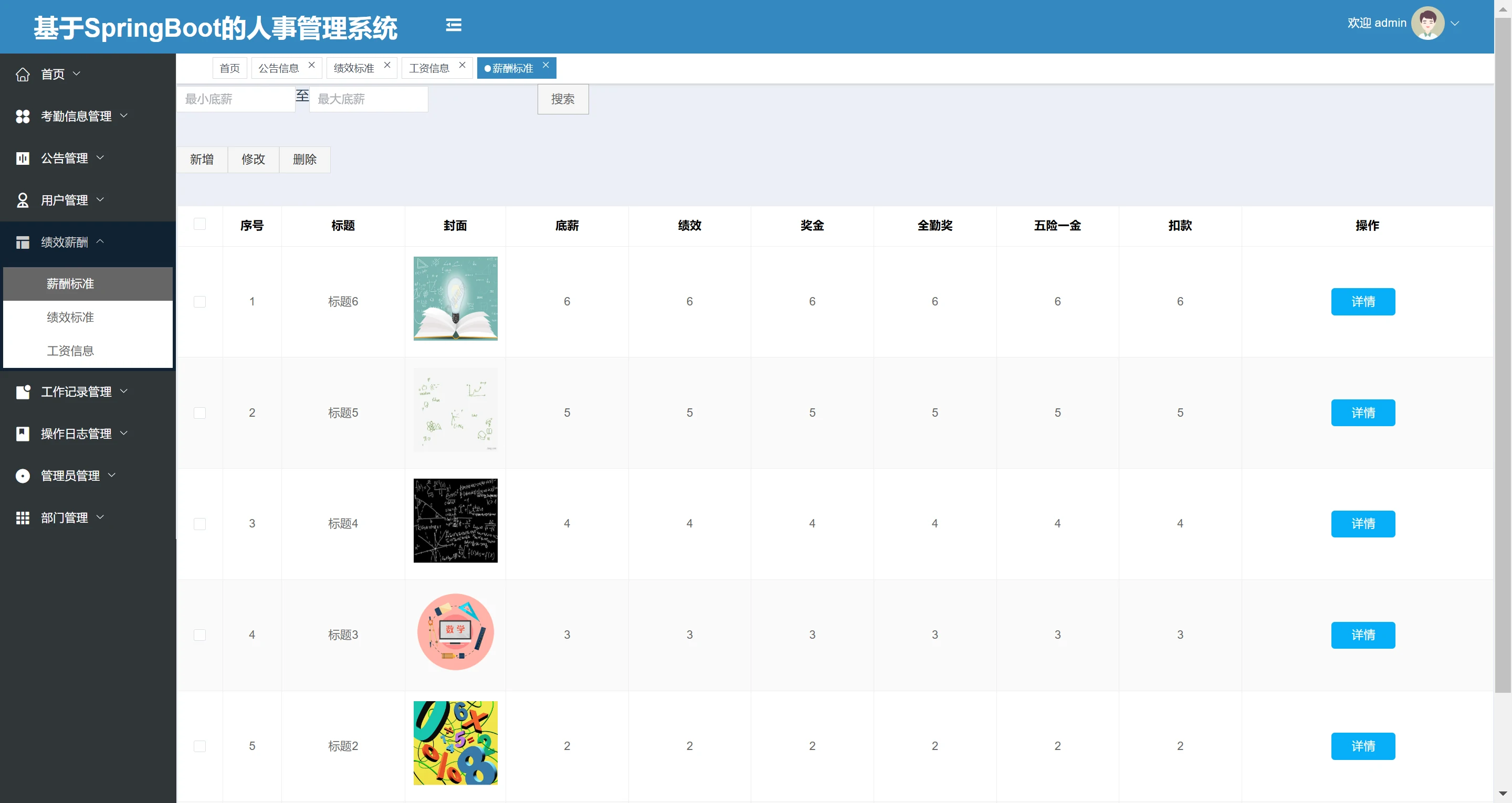Check the checkbox for row 标题6

199,302
